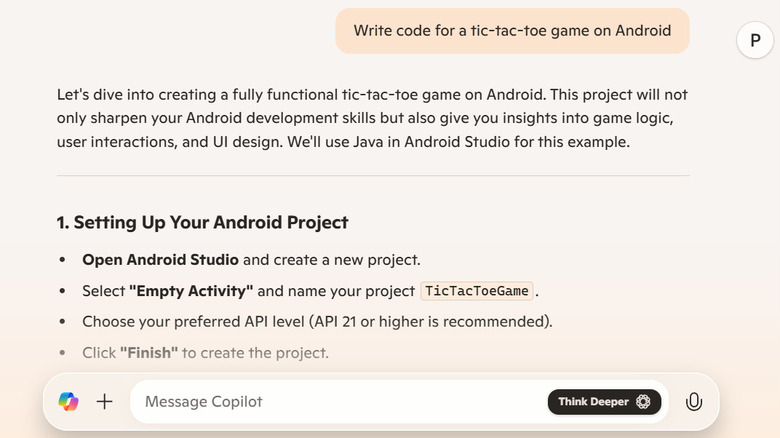Image resolution: width=780 pixels, height=438 pixels.
Task: Select the tic-tac-toe user prompt bubble
Action: pyautogui.click(x=512, y=30)
